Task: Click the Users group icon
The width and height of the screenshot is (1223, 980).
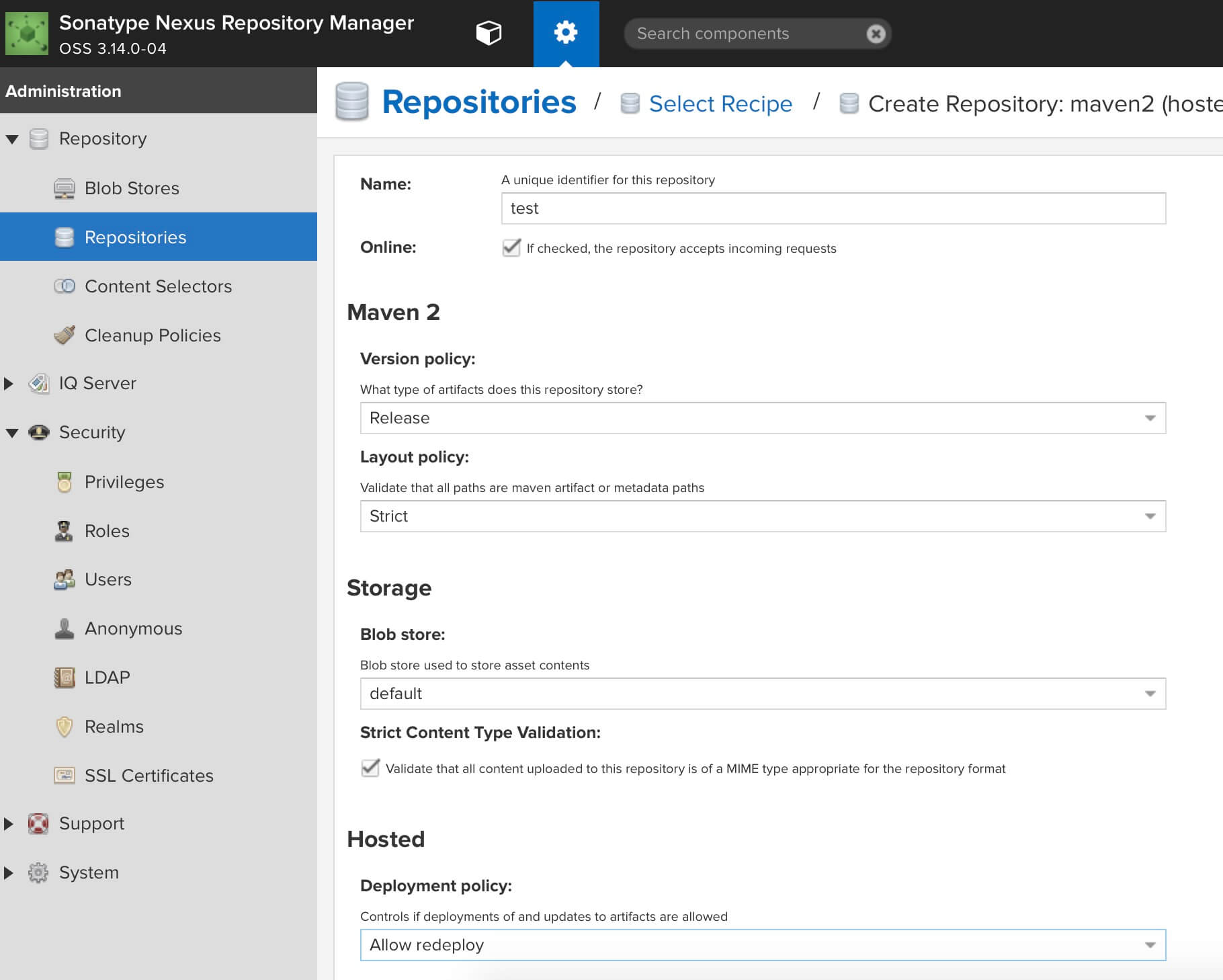Action: [x=65, y=579]
